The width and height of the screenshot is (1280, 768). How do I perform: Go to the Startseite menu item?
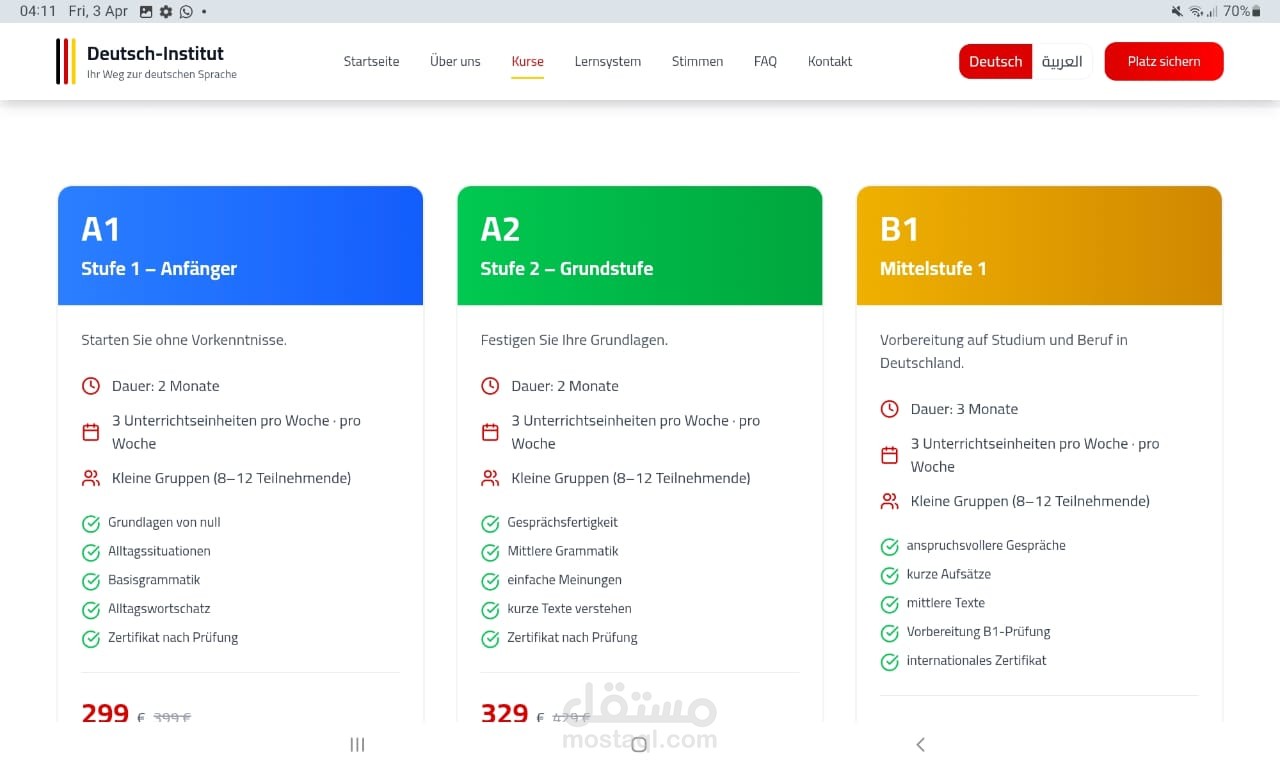point(371,61)
